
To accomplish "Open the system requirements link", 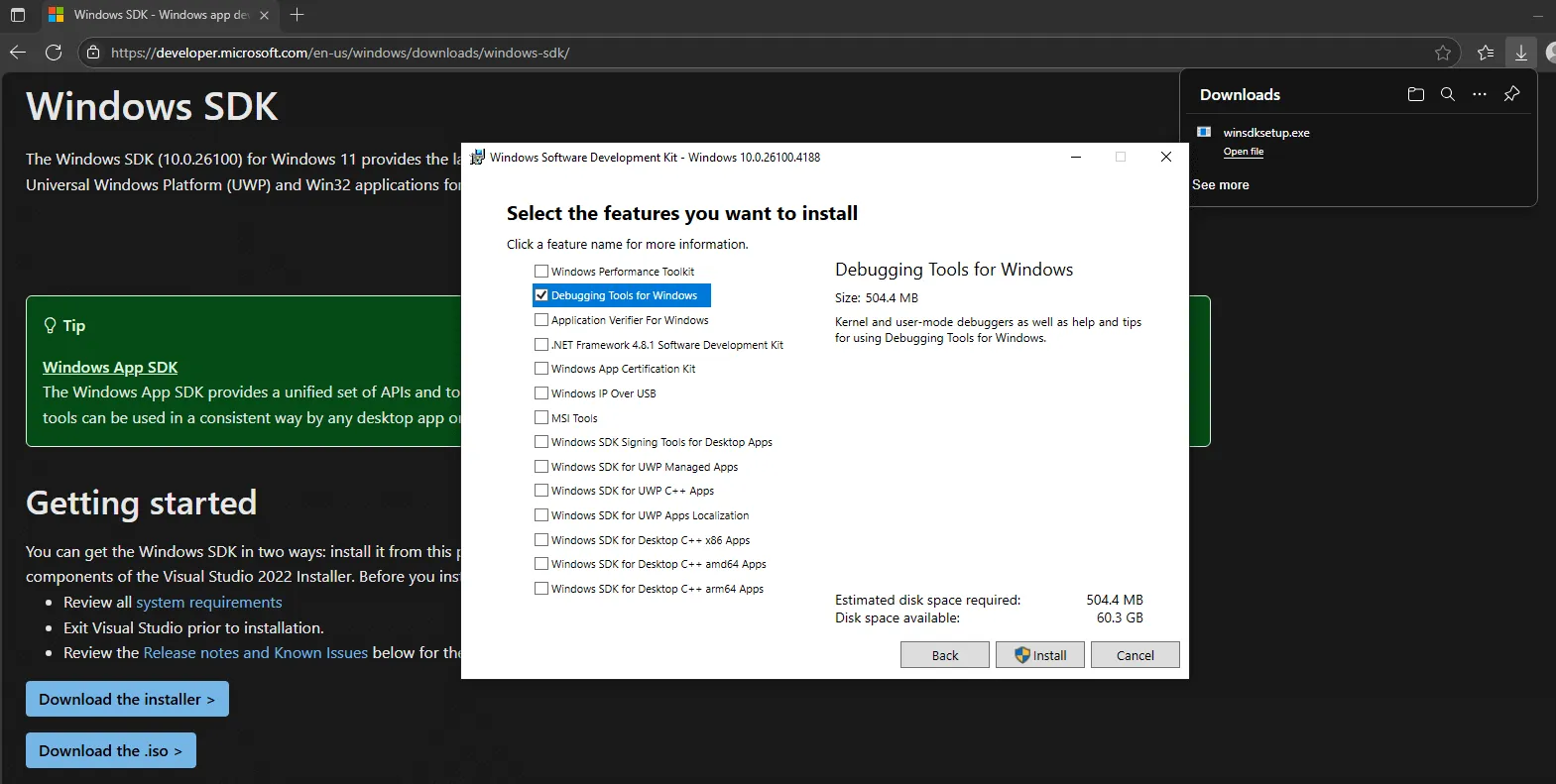I will coord(208,603).
